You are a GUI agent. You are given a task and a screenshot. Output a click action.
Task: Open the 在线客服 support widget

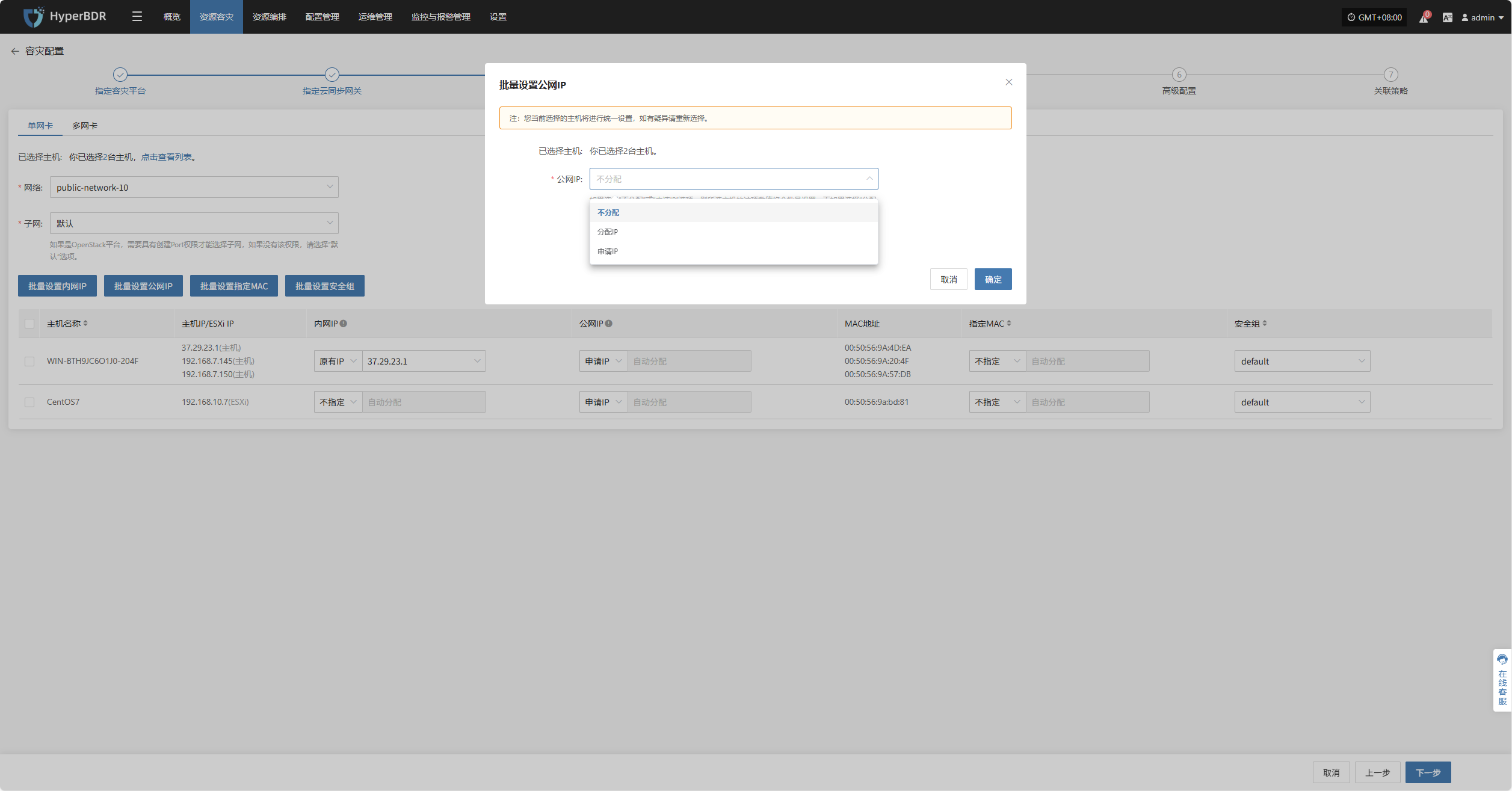1502,680
